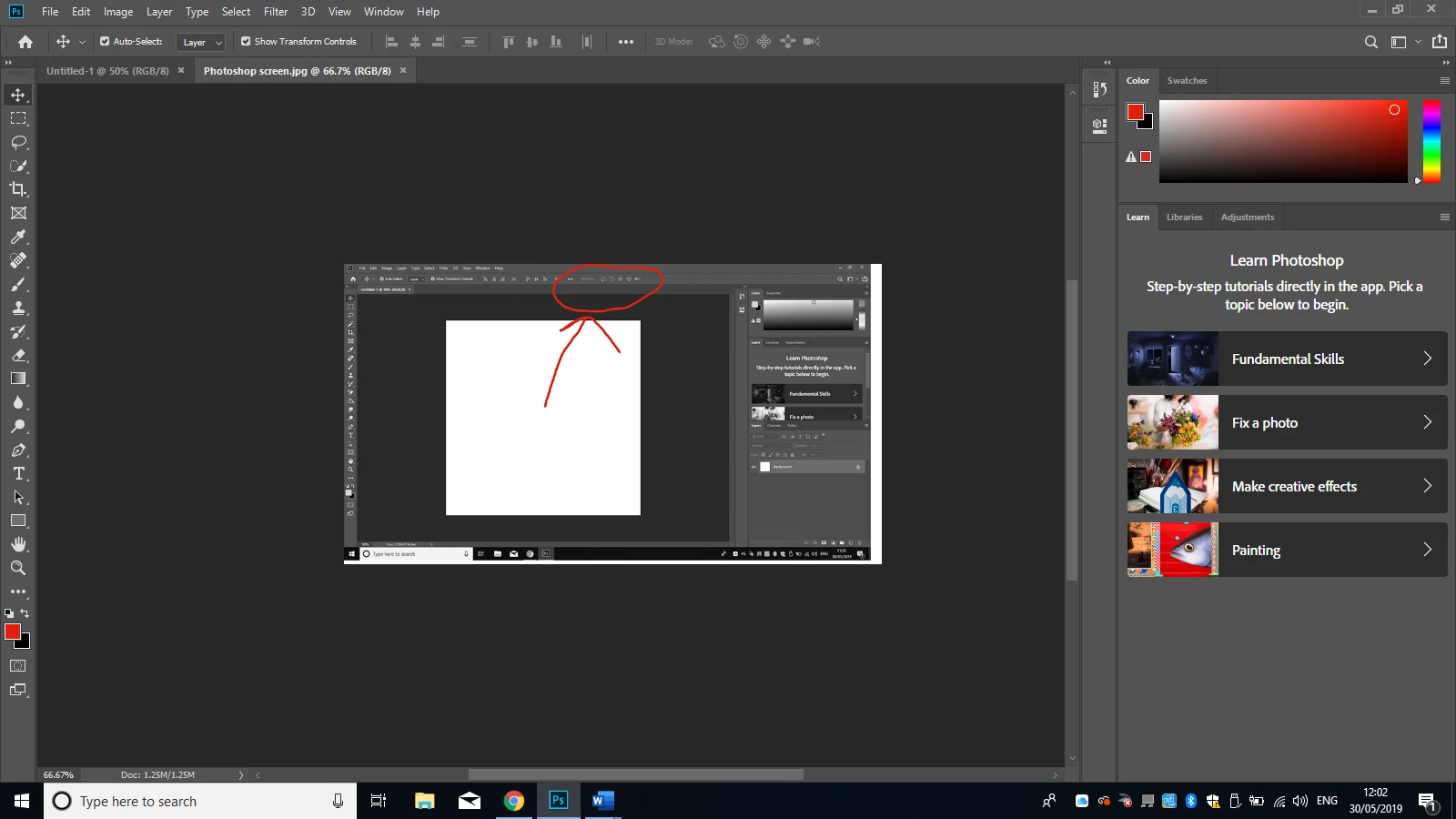This screenshot has height=819, width=1456.
Task: Open the History panel icon
Action: tap(1100, 89)
